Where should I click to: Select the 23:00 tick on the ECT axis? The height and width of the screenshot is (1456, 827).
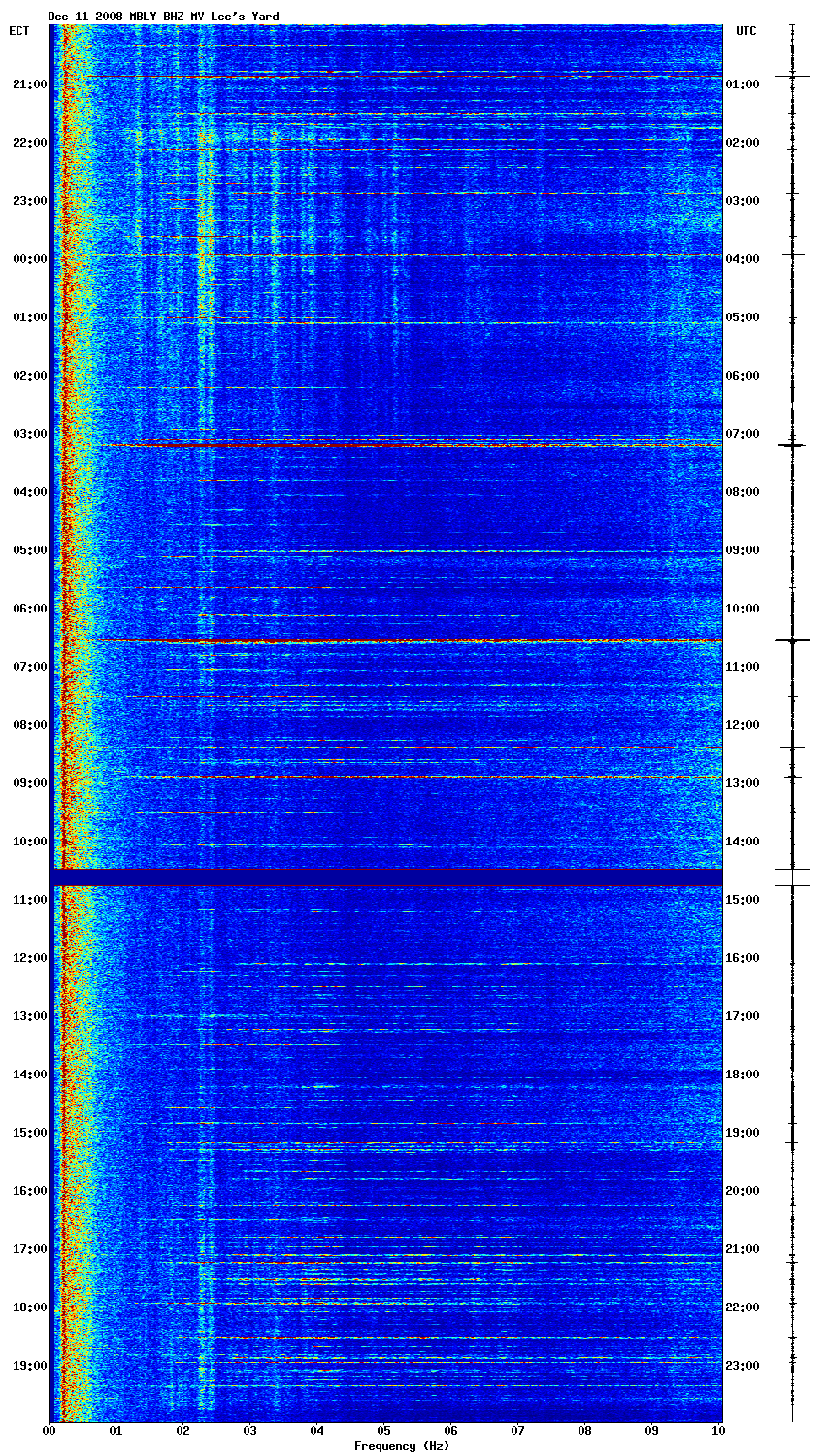tap(29, 201)
